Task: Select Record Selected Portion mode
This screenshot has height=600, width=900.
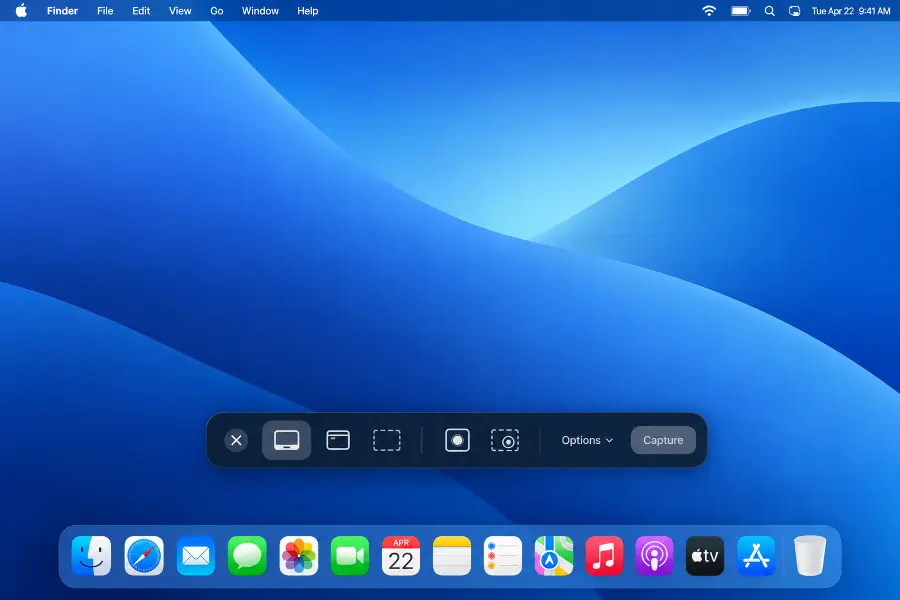Action: click(x=505, y=440)
